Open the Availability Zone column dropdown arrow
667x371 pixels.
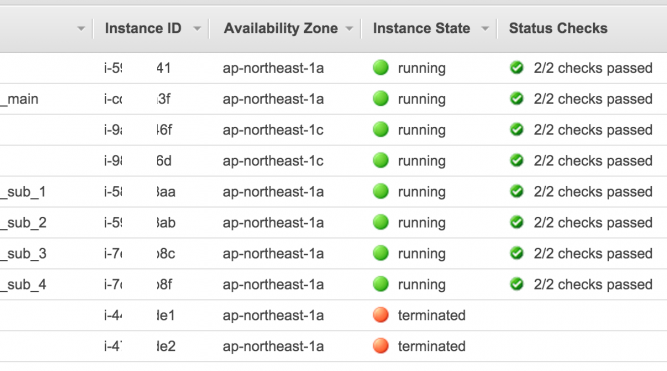(x=349, y=29)
